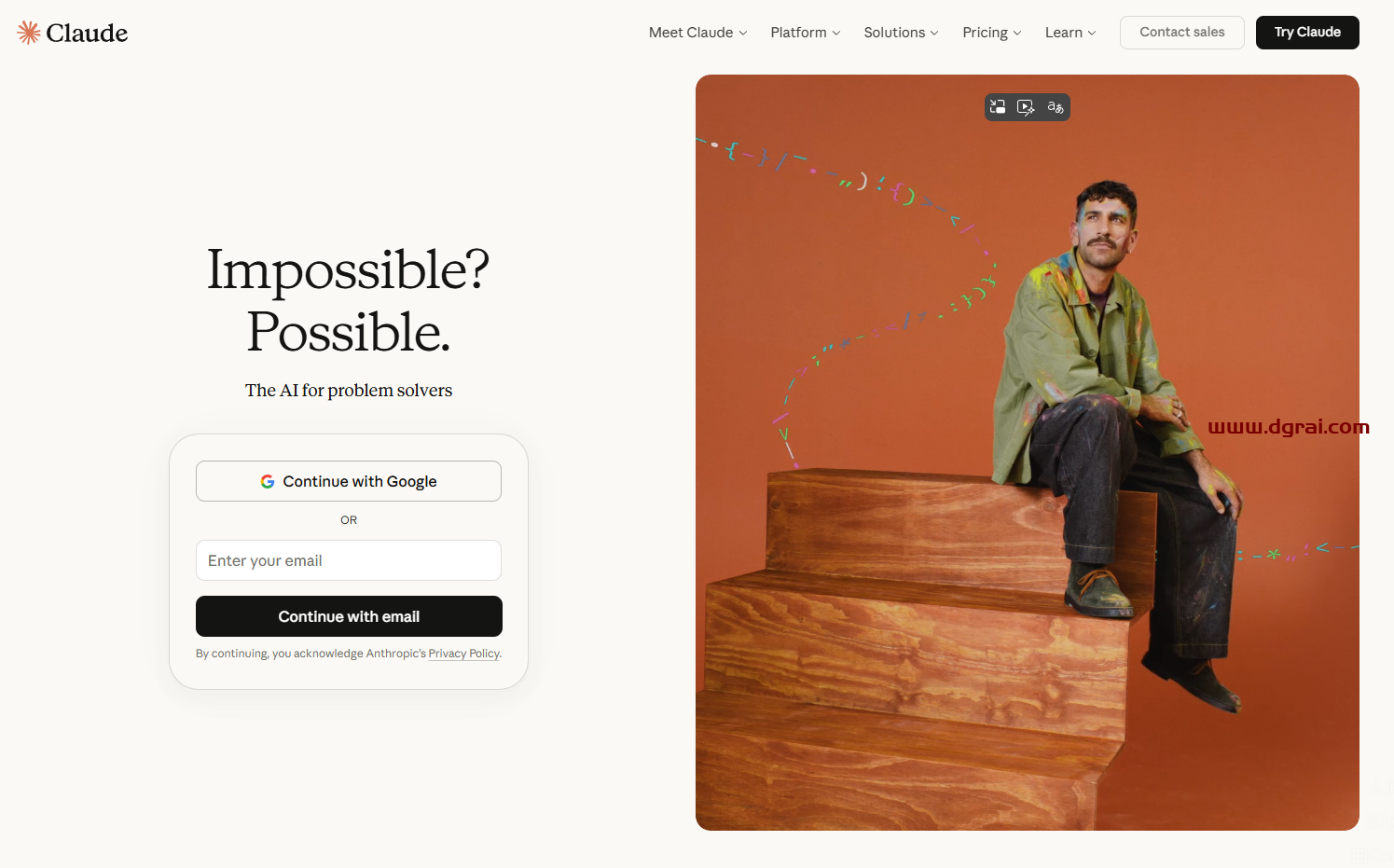This screenshot has width=1394, height=868.
Task: Expand the Meet Claude menu
Action: coord(697,33)
